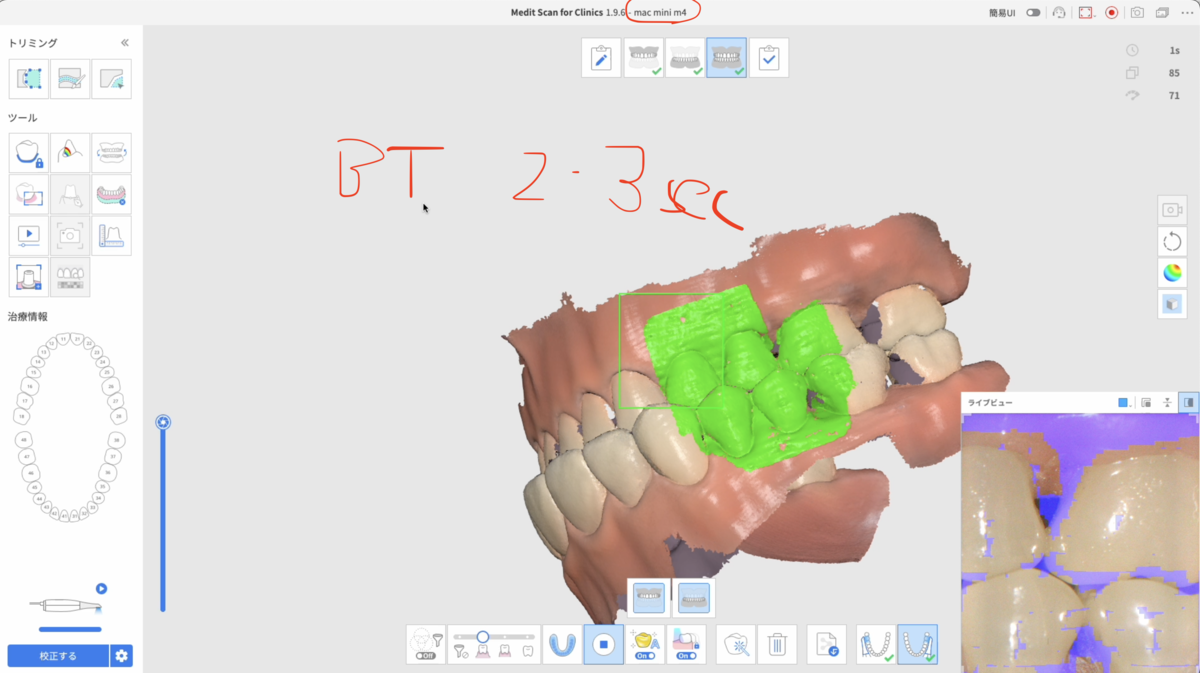Select the first occlusion thumbnail above toolbar
The height and width of the screenshot is (673, 1200).
(x=649, y=597)
